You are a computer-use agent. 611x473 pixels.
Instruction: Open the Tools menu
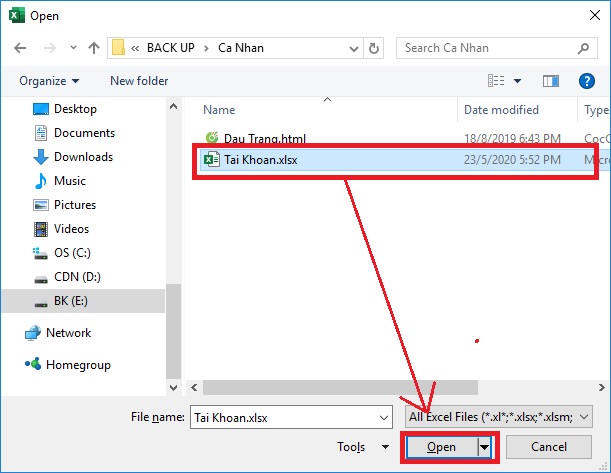click(x=363, y=447)
